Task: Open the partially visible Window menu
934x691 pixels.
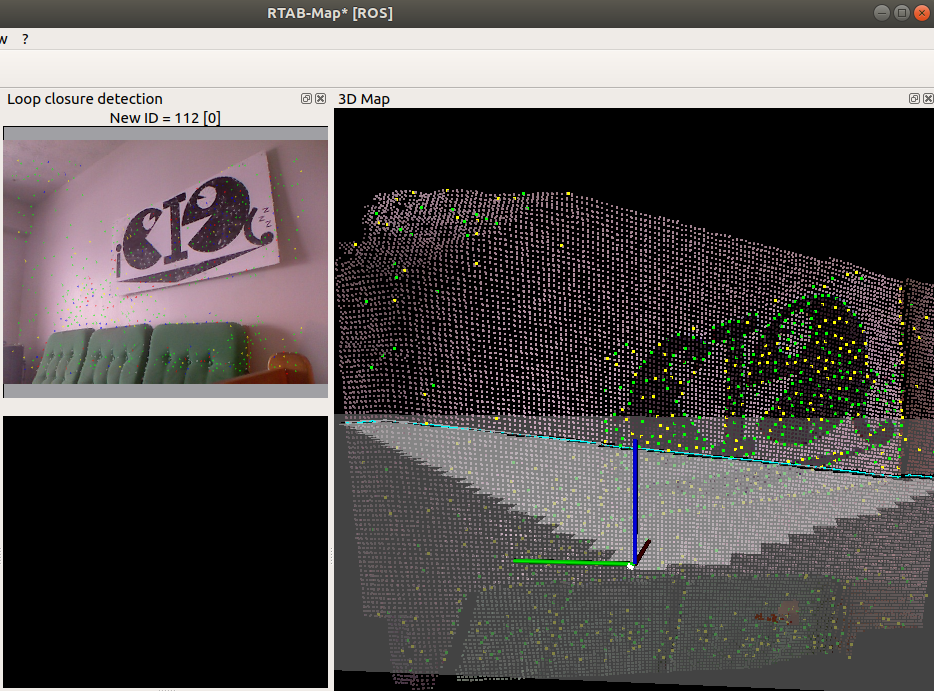Action: coord(3,38)
